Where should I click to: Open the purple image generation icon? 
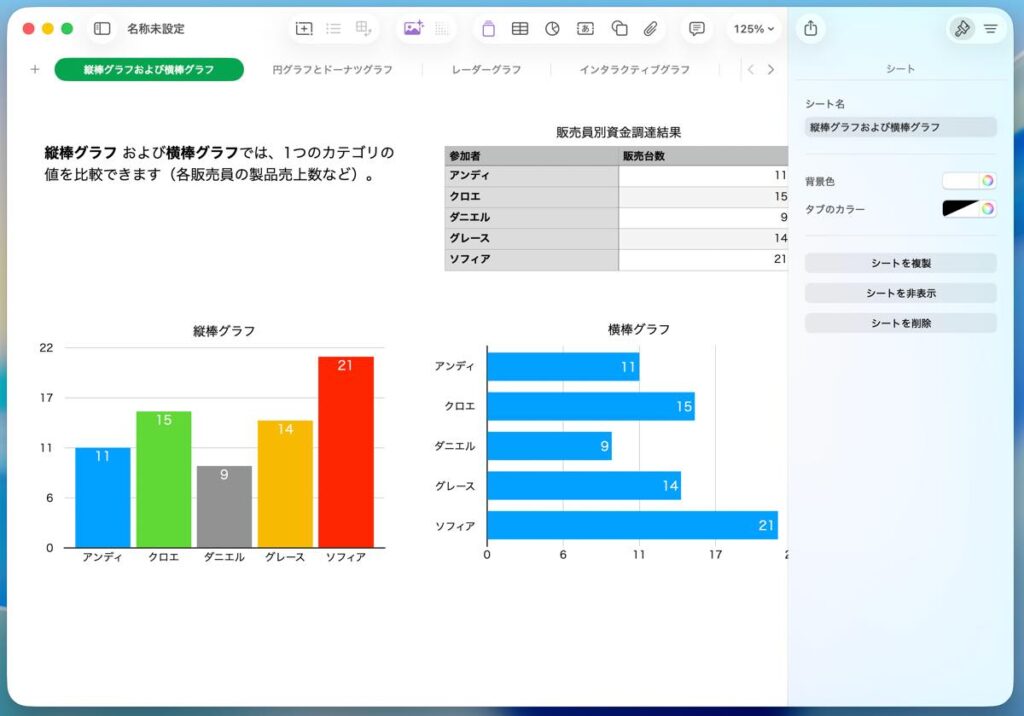413,28
